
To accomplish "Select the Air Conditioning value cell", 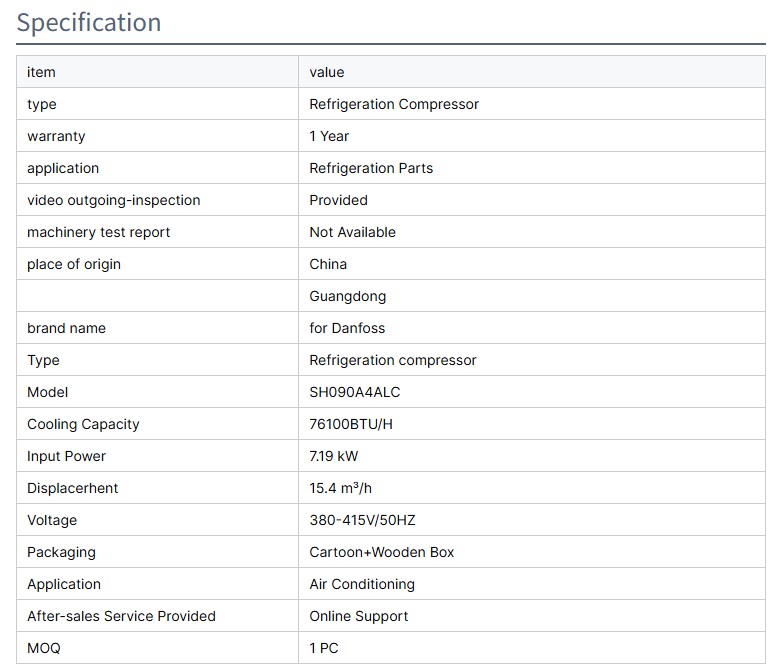I will (x=361, y=584).
